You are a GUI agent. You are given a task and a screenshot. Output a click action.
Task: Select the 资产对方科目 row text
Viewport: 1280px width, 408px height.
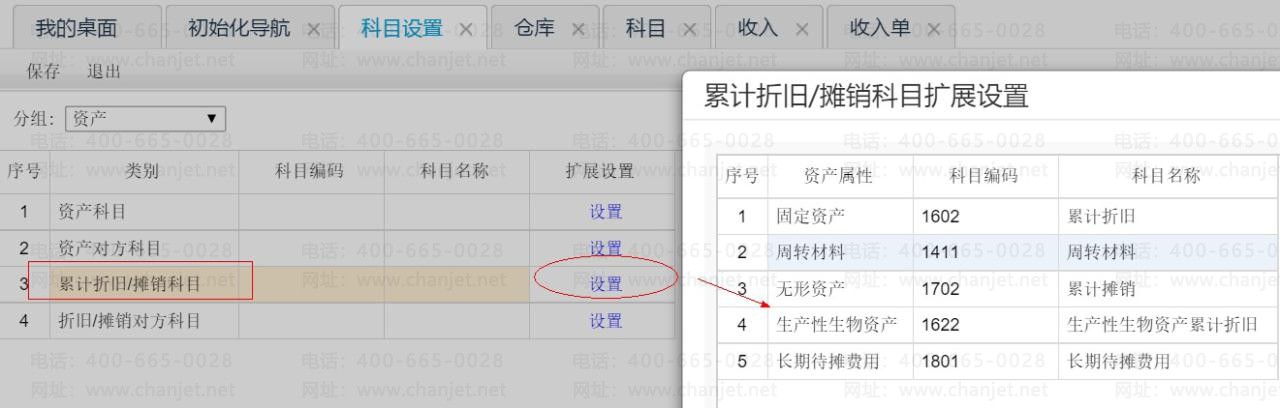(x=109, y=248)
